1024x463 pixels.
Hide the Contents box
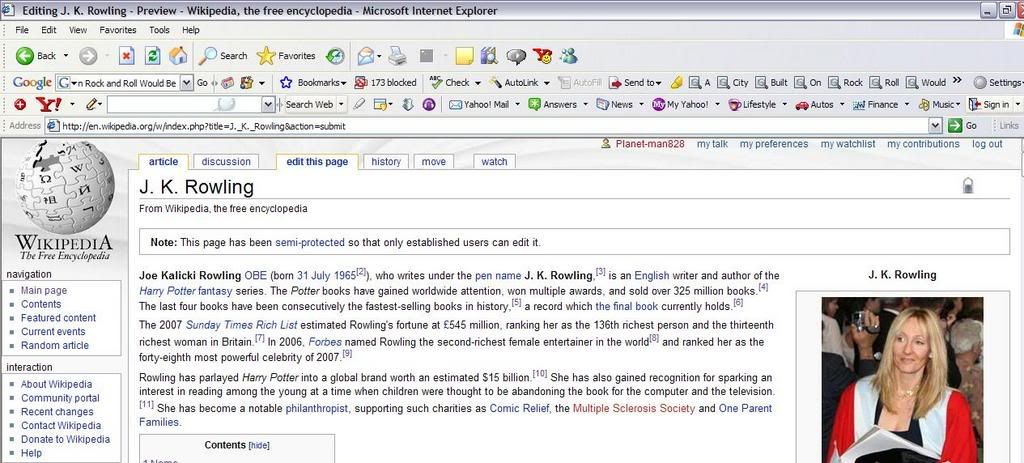[x=259, y=445]
